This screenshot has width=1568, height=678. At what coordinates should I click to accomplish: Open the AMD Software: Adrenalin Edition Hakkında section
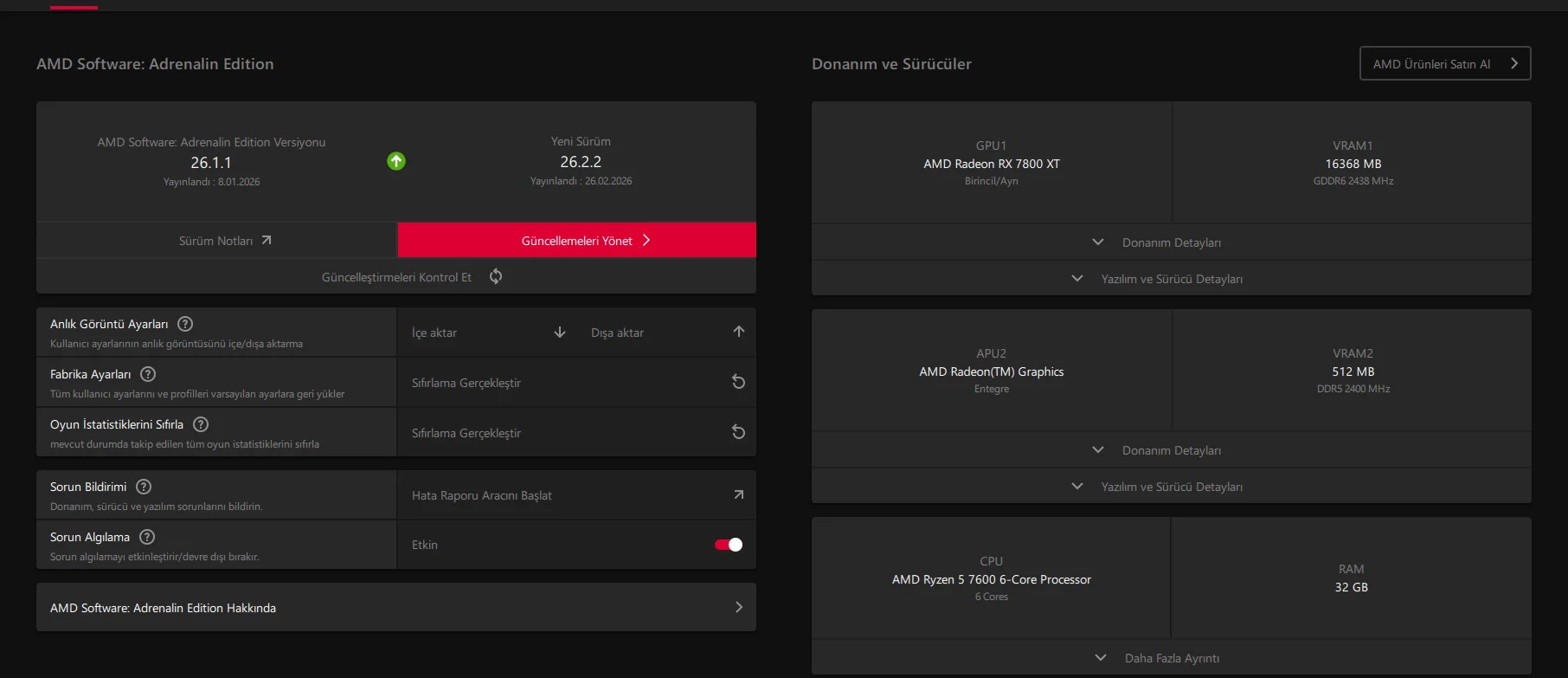pos(396,607)
